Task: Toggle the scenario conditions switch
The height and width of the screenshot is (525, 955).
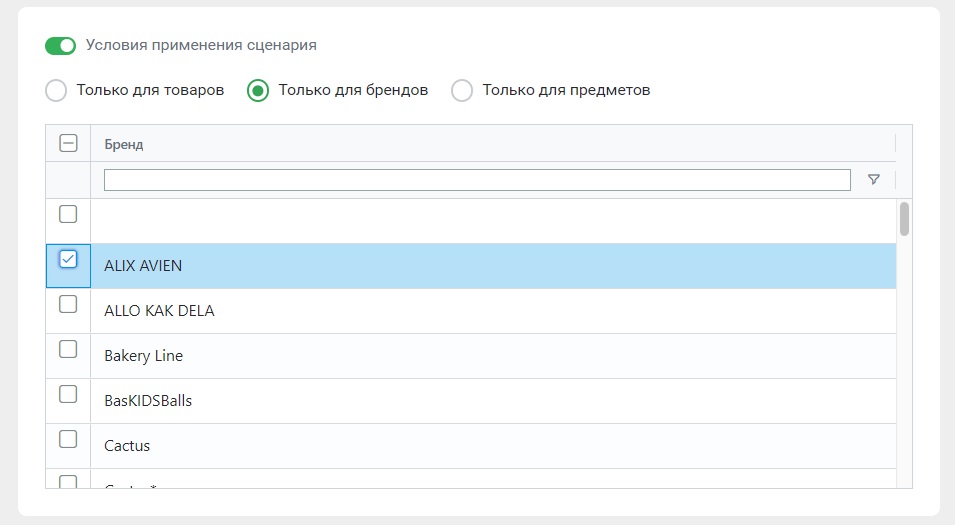Action: point(60,46)
